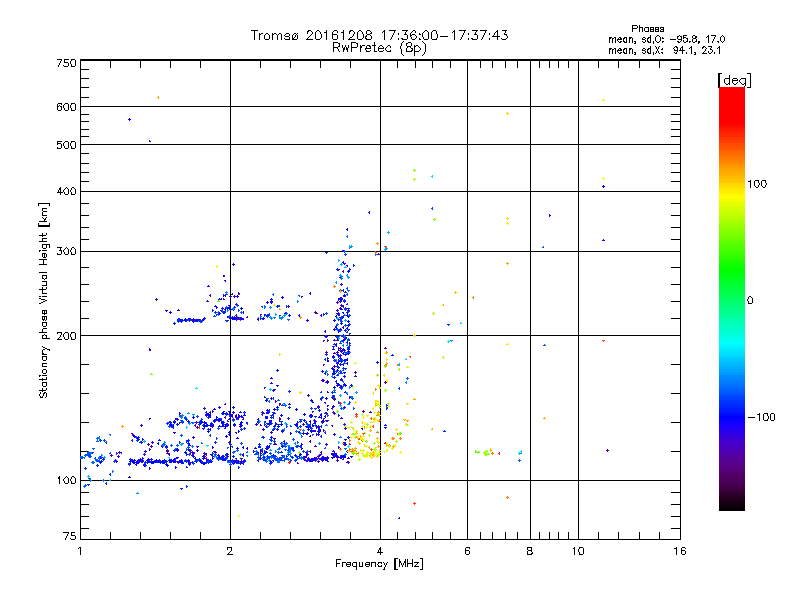Screen dimensions: 800x600
Task: Click the x-axis '6' tick label
Action: pyautogui.click(x=467, y=551)
